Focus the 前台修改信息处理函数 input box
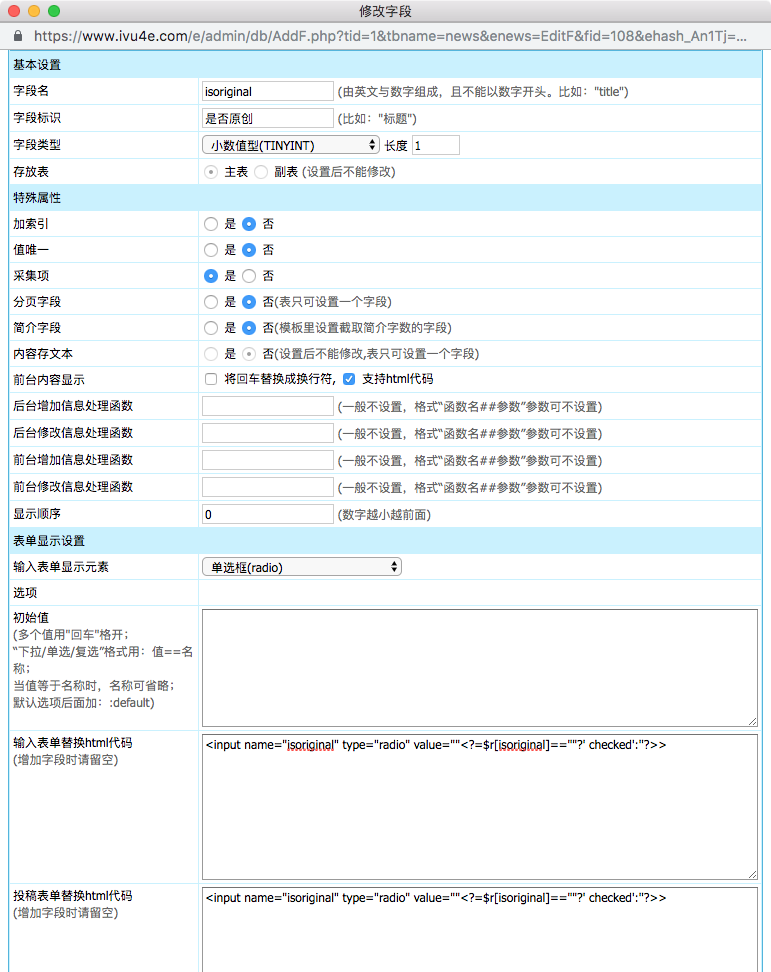The width and height of the screenshot is (771, 972). pos(267,487)
